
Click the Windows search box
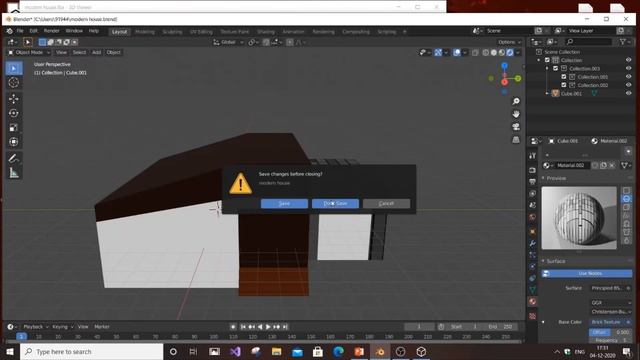tap(91, 351)
